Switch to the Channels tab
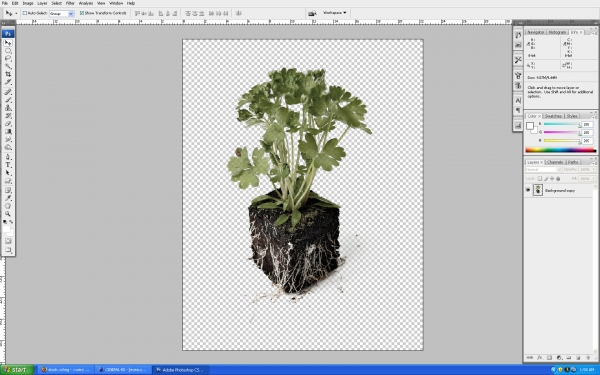 [x=555, y=162]
